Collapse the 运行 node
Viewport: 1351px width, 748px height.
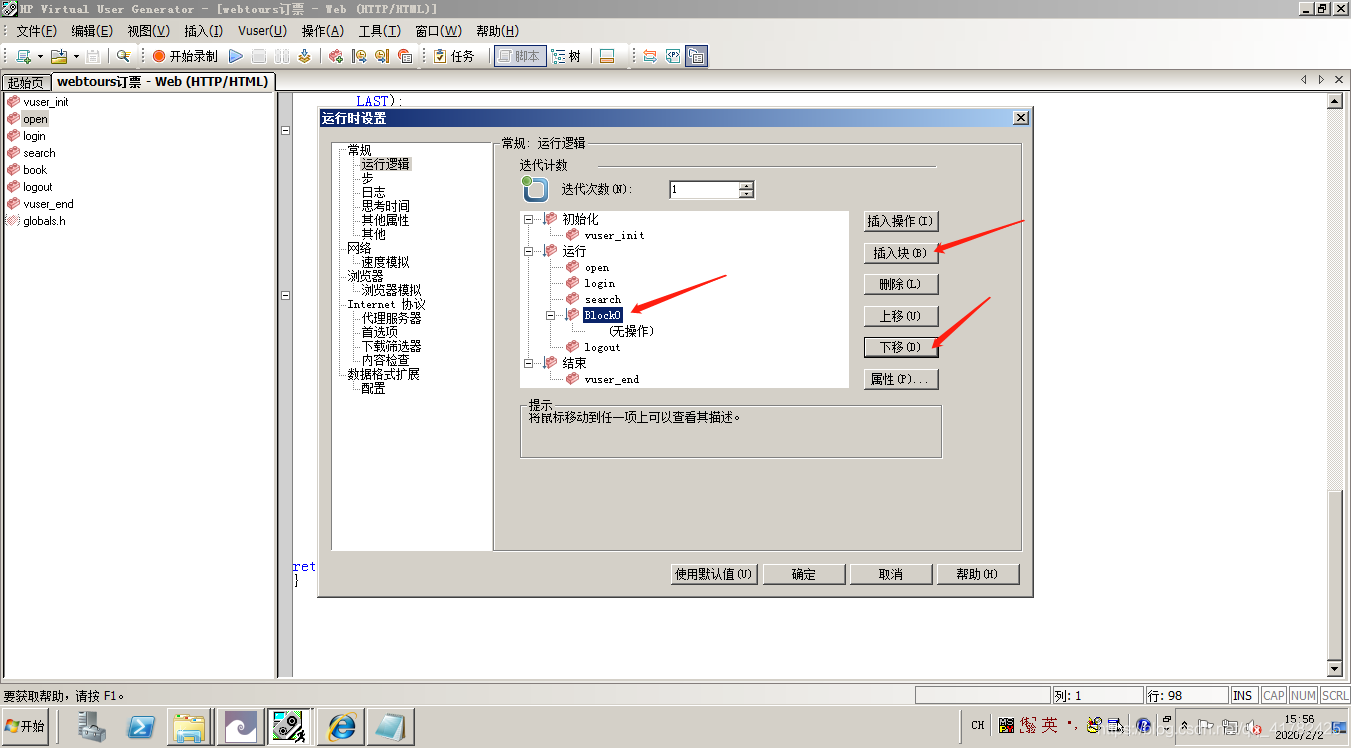(528, 251)
